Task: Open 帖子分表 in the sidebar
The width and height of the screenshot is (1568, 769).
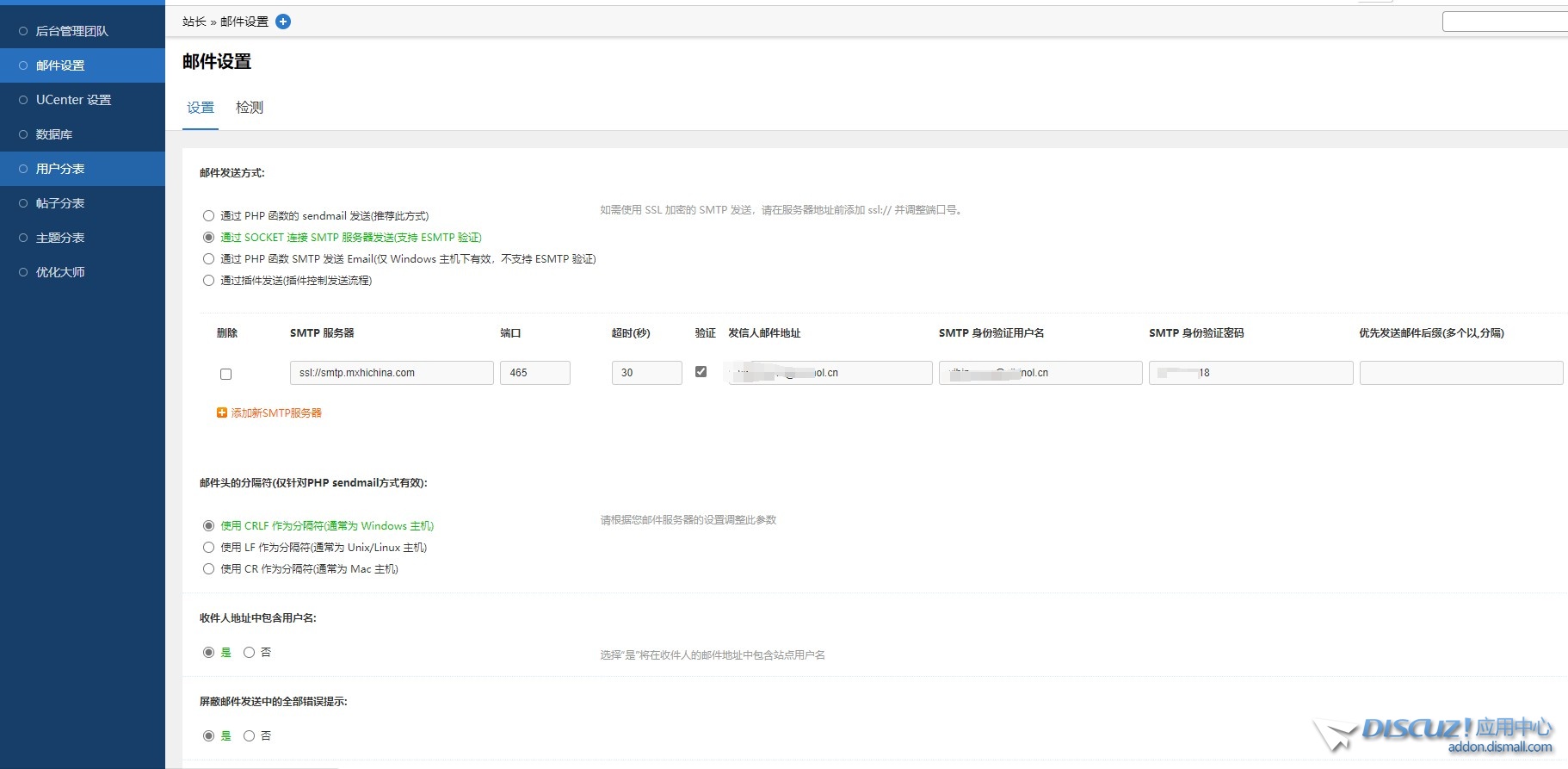Action: coord(83,203)
